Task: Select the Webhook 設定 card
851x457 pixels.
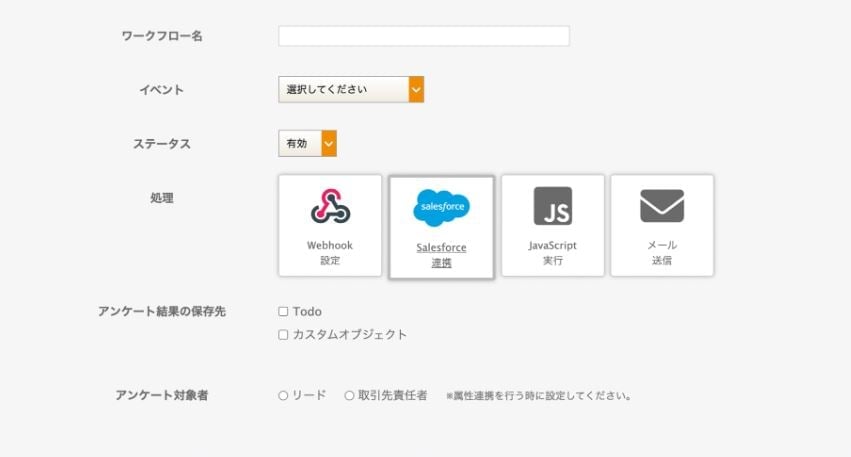Action: pos(330,226)
